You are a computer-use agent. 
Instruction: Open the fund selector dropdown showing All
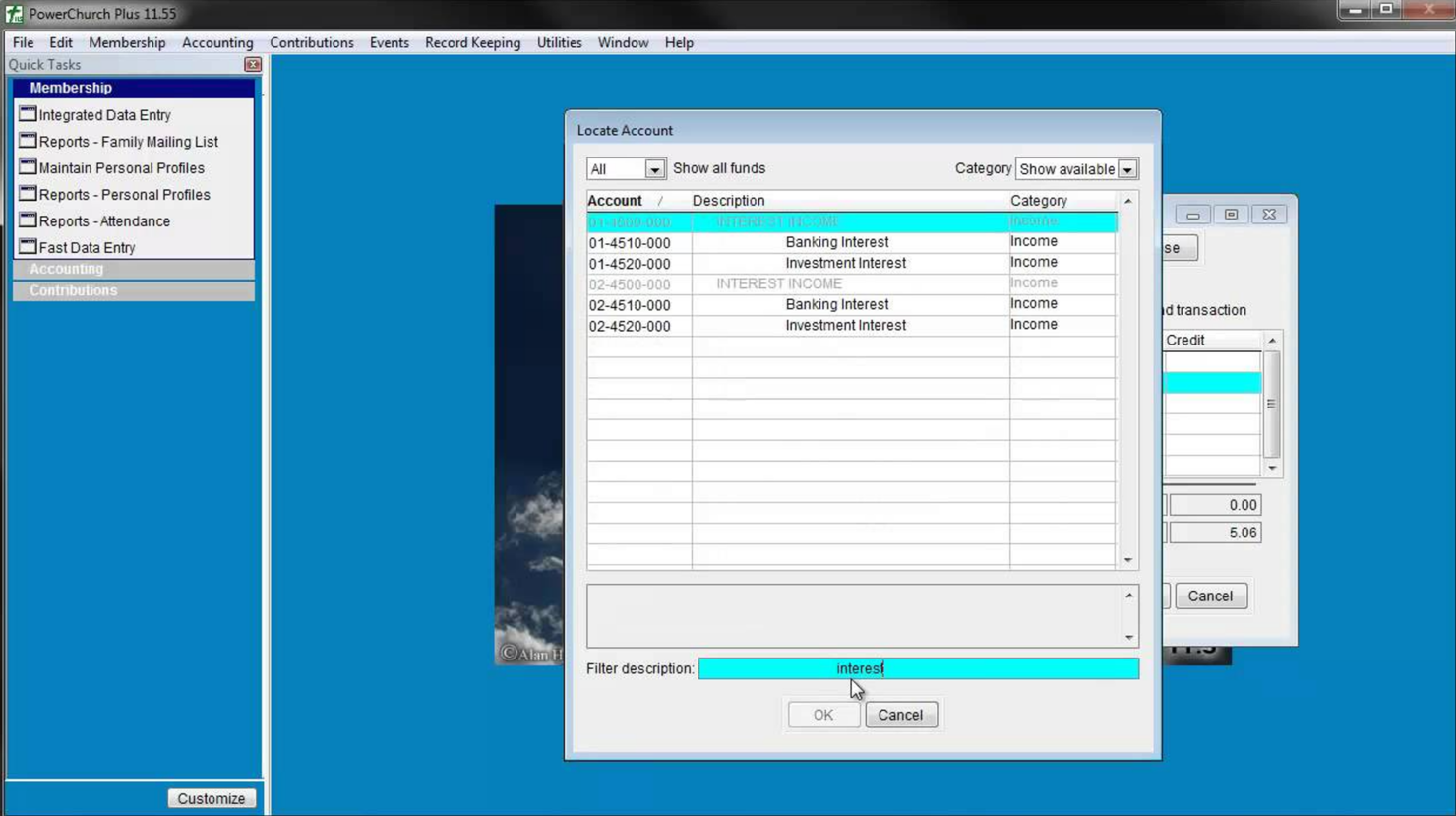(654, 169)
